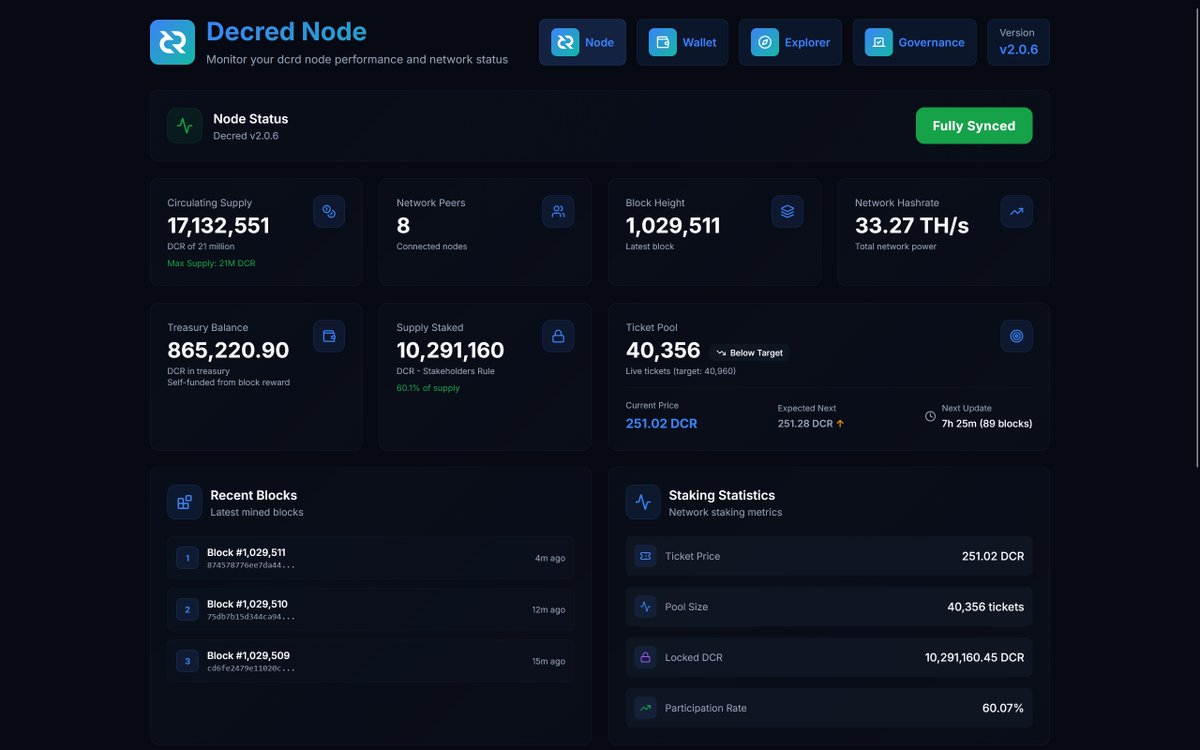Click the Fully Synced status button

click(973, 125)
